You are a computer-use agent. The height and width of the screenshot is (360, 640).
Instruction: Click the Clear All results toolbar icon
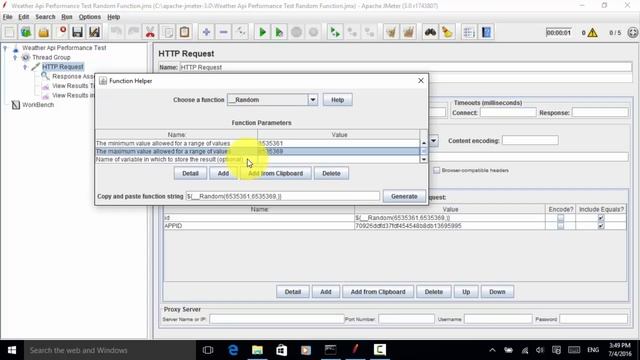408,32
